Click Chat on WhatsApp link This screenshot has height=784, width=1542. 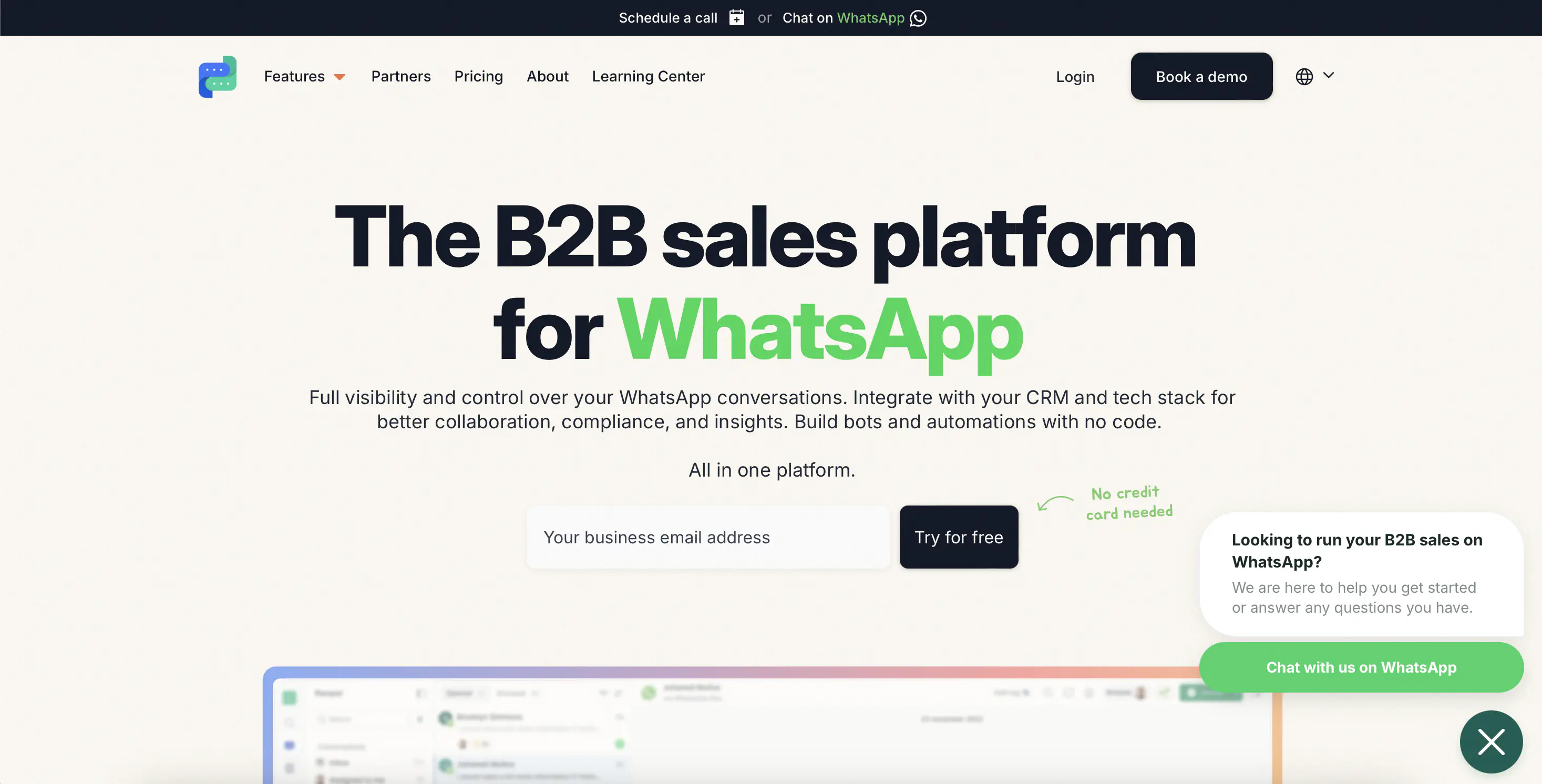click(x=856, y=18)
